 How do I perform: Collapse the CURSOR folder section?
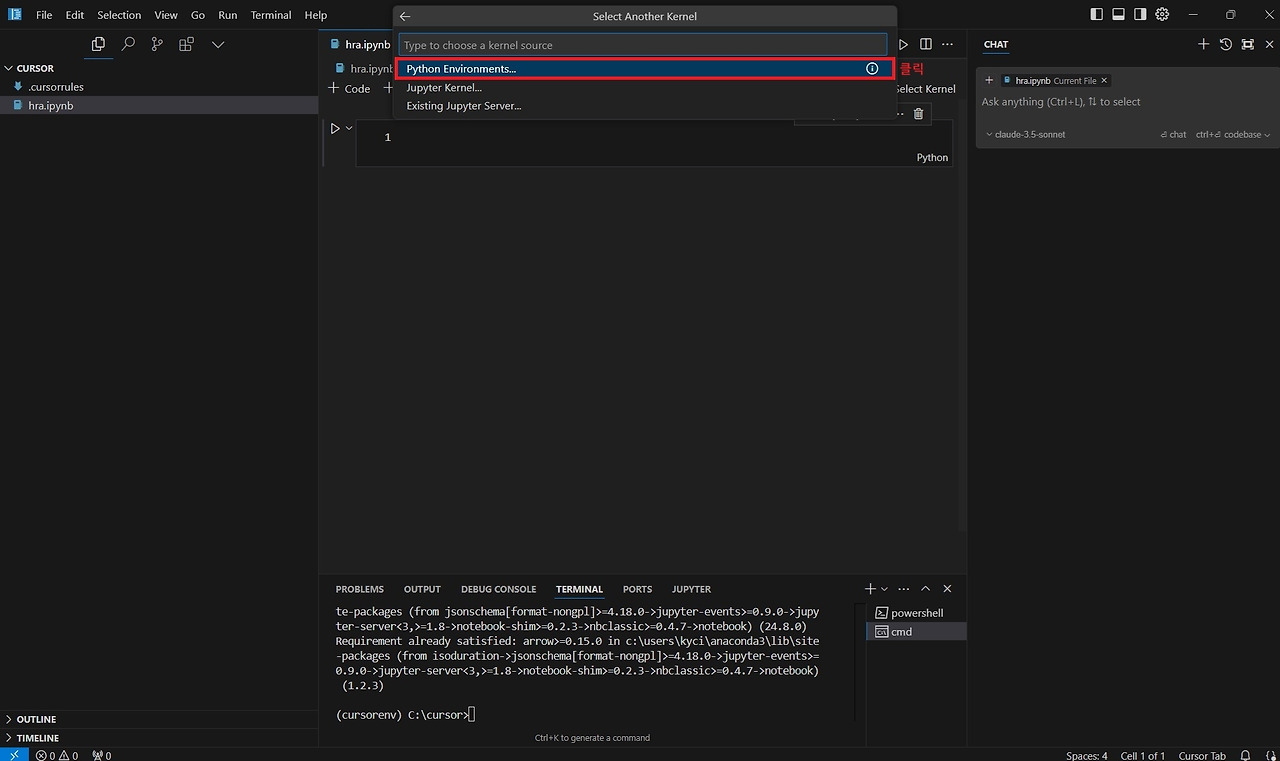pyautogui.click(x=35, y=68)
